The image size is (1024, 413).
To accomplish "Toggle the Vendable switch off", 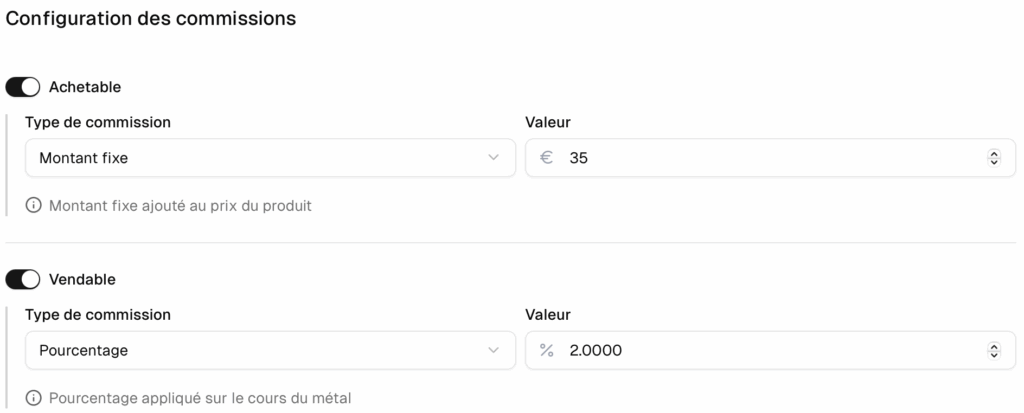I will [23, 280].
